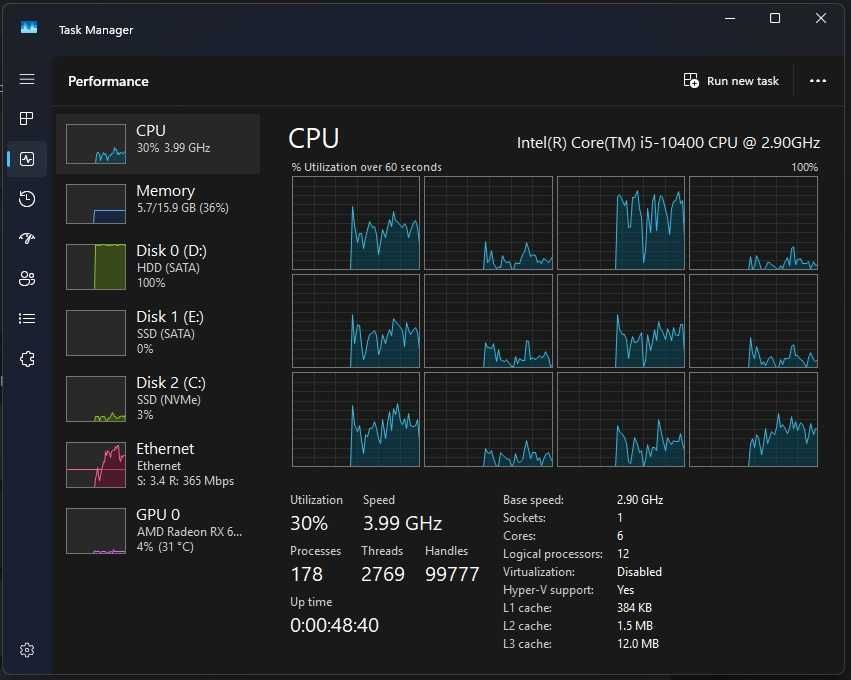Select the Performance page icon
Viewport: 851px width, 680px height.
[x=27, y=158]
